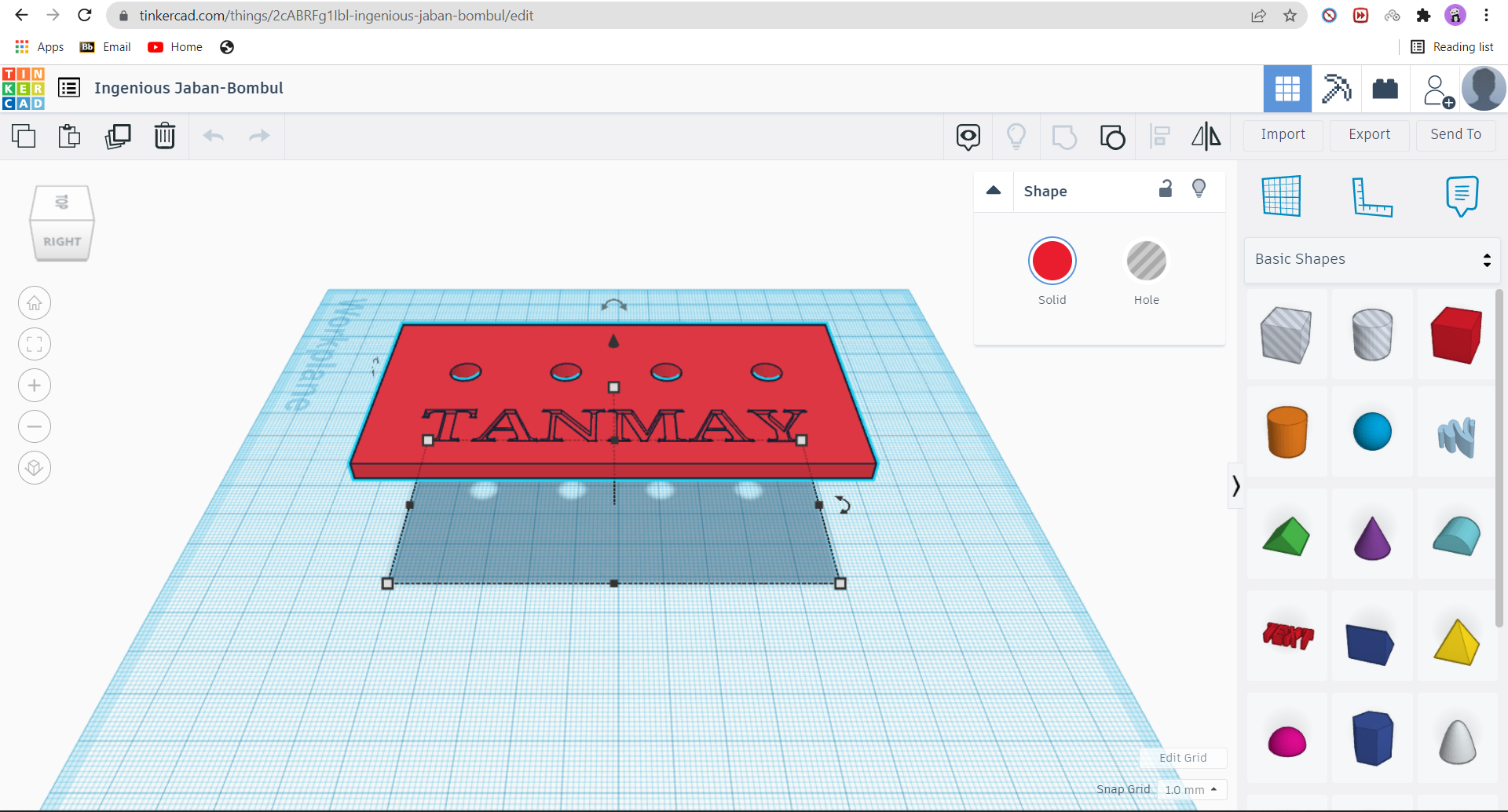Delete the selected shape with trash icon
Image resolution: width=1508 pixels, height=812 pixels.
pyautogui.click(x=165, y=135)
